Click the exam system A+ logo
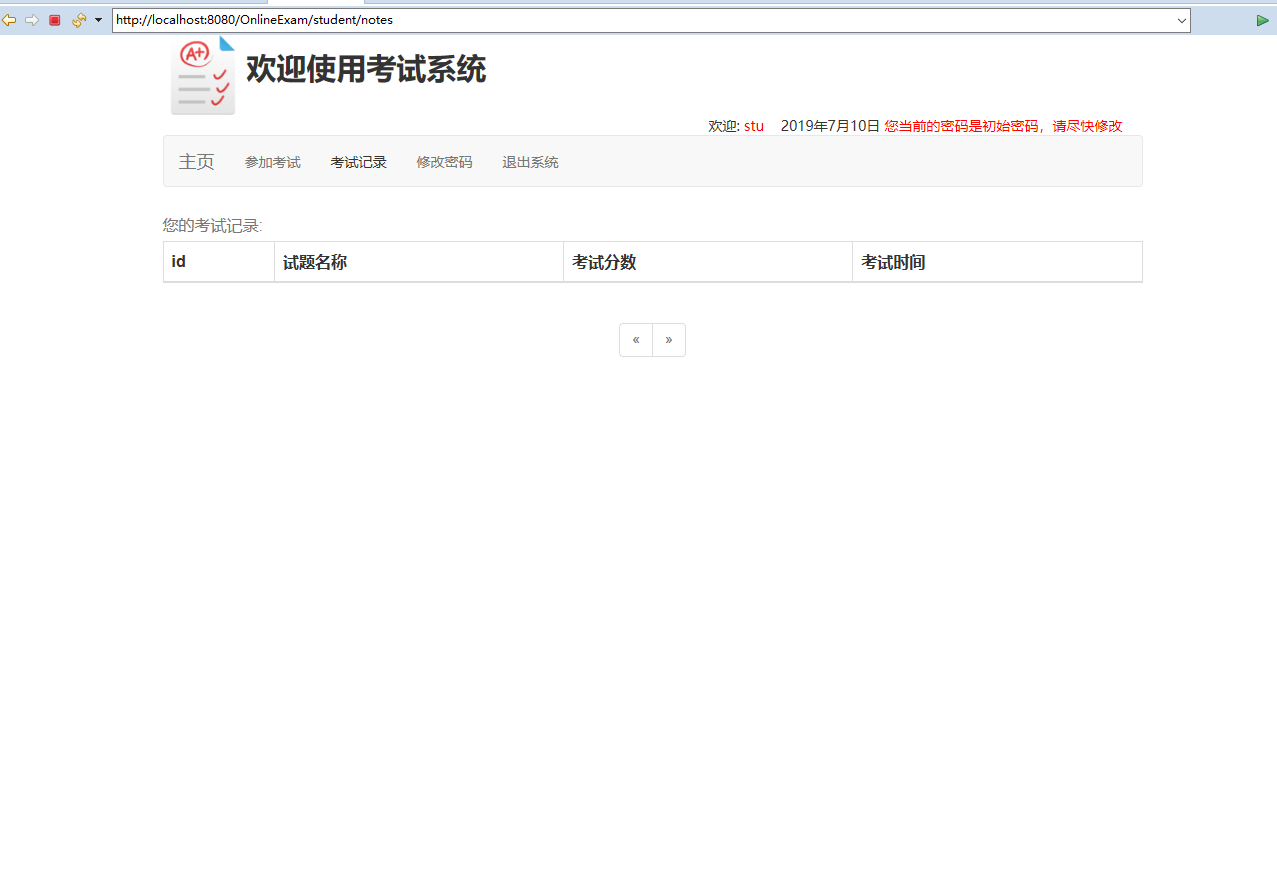Viewport: 1277px width, 891px height. coord(202,74)
